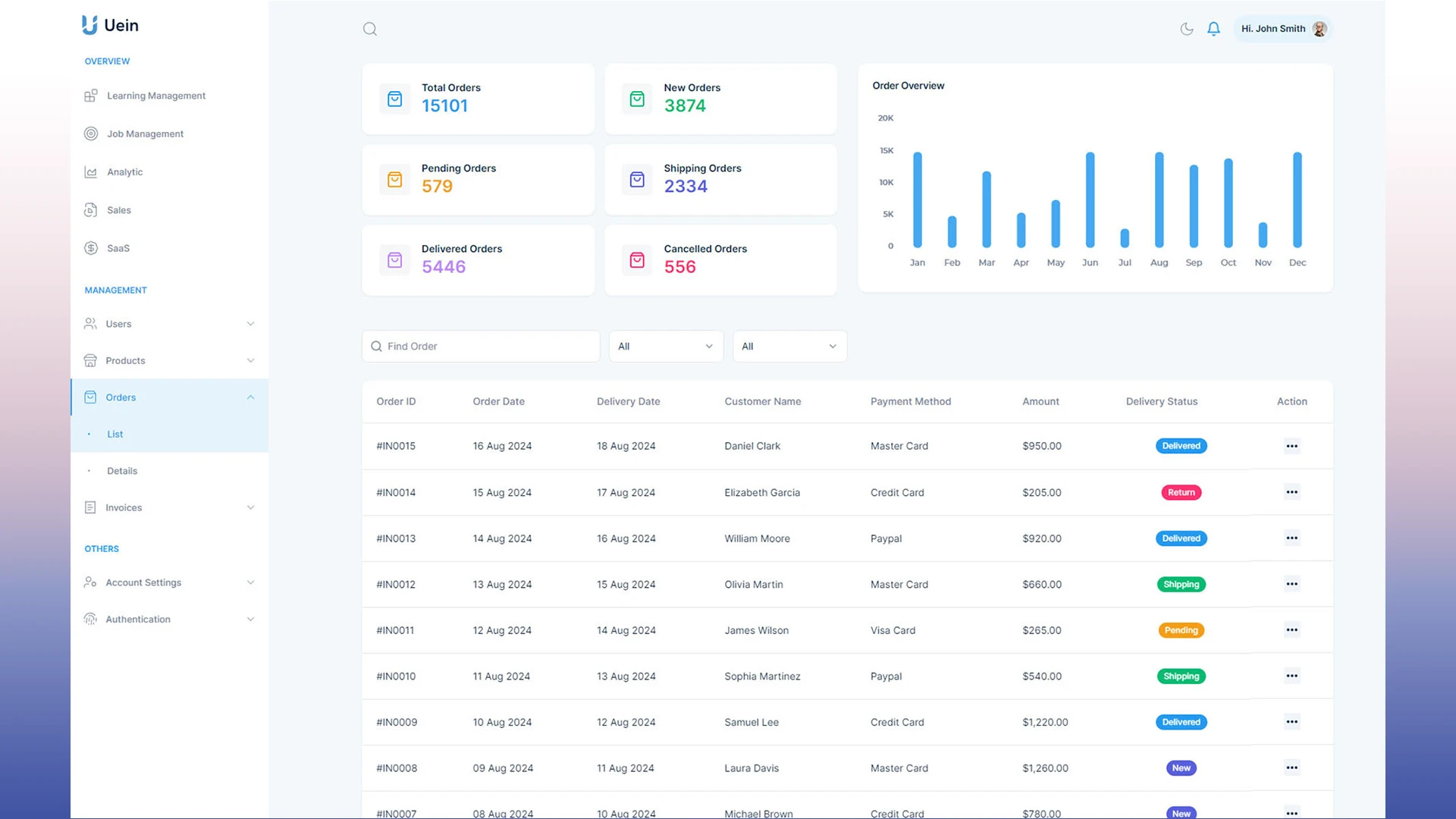Click the Uein logo
This screenshot has width=1456, height=819.
[111, 25]
